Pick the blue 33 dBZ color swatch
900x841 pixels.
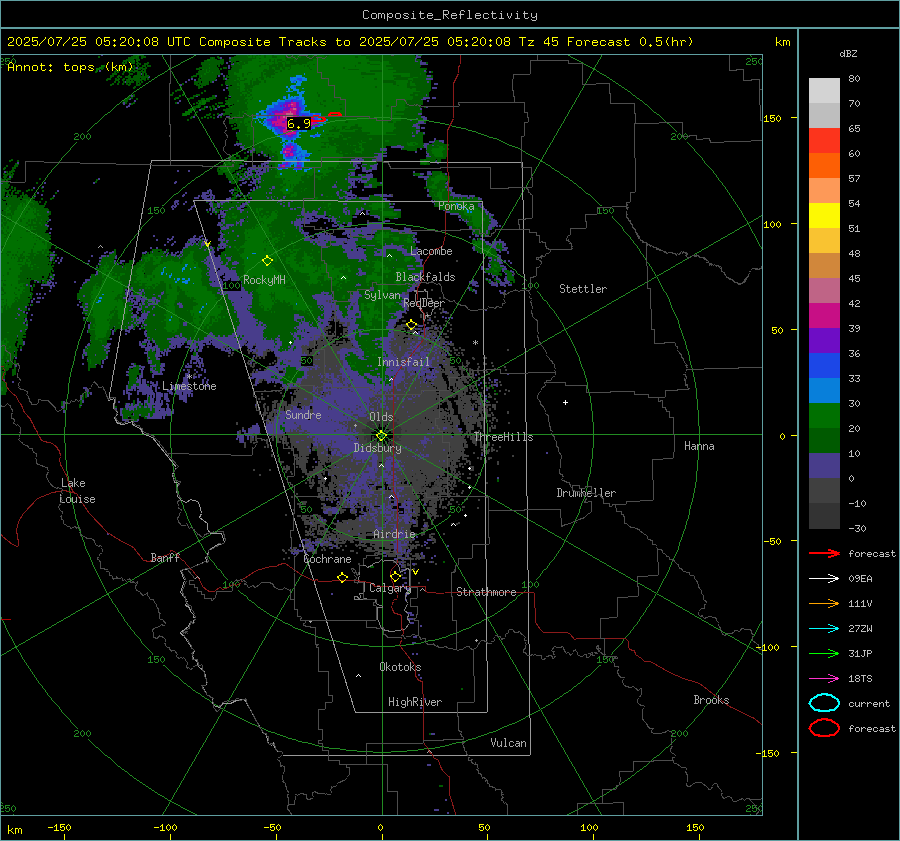tap(824, 365)
